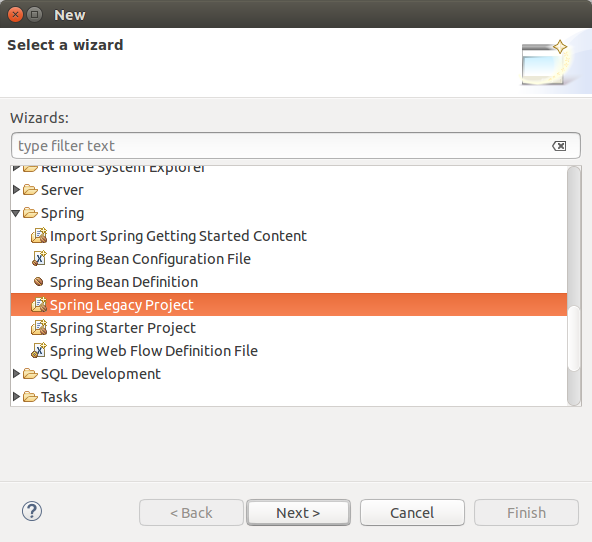
Task: Select Spring Web Flow Definition File
Action: click(x=154, y=351)
